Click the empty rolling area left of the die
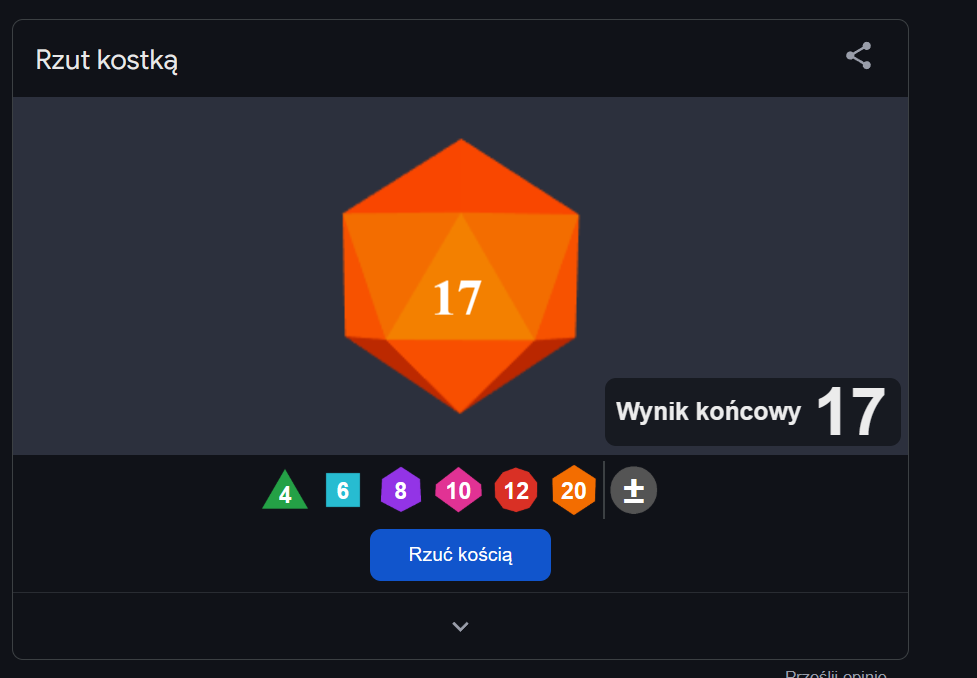The height and width of the screenshot is (678, 977). (x=178, y=276)
